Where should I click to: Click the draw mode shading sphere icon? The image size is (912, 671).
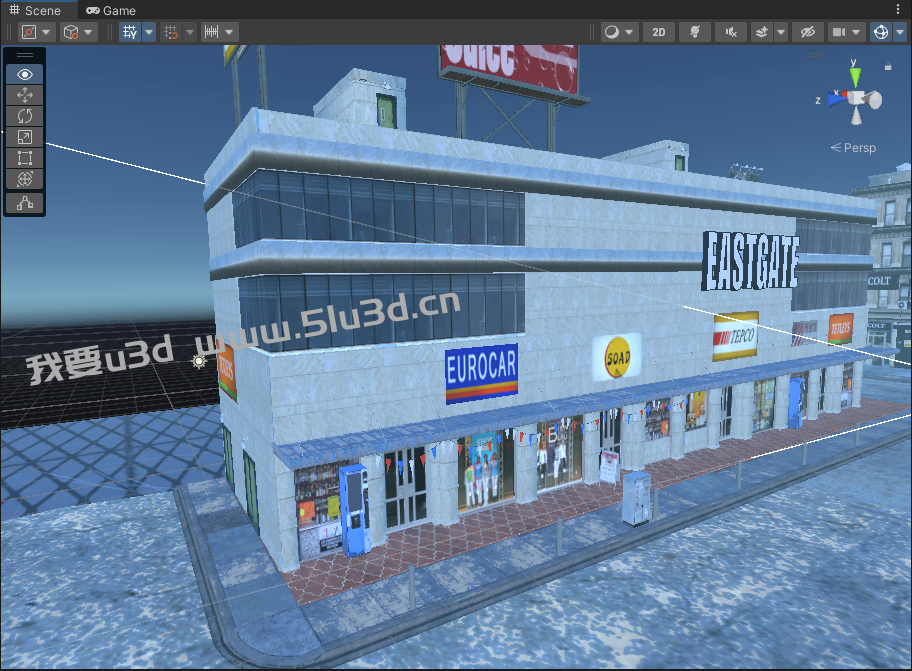tap(612, 32)
